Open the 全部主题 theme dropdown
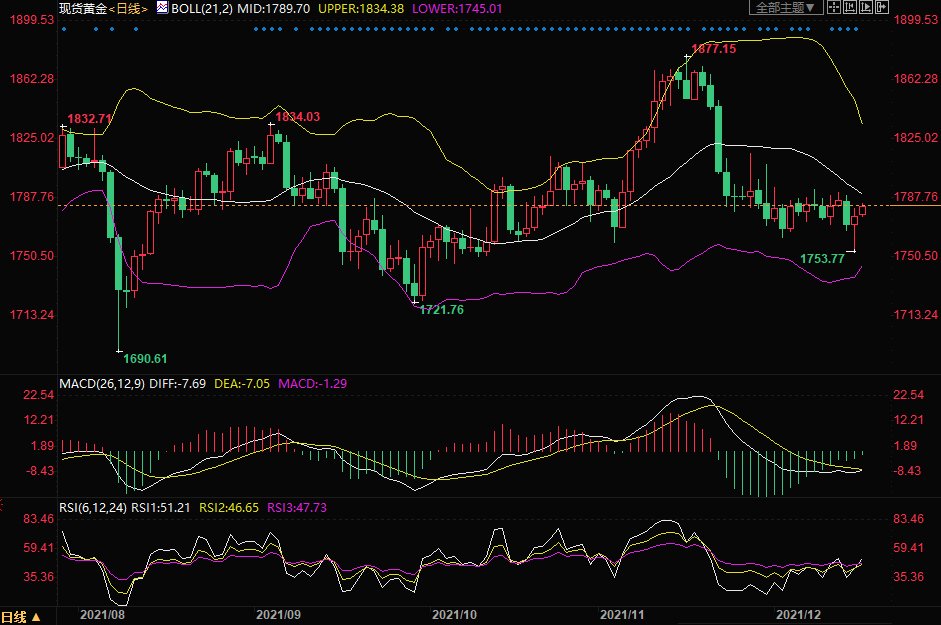This screenshot has height=625, width=941. coord(785,7)
